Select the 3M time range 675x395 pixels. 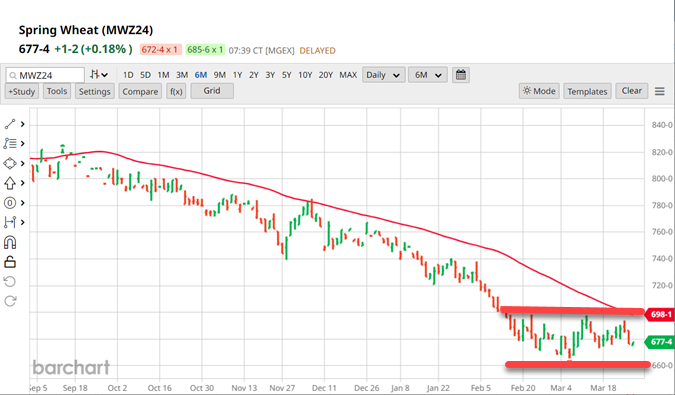click(182, 75)
